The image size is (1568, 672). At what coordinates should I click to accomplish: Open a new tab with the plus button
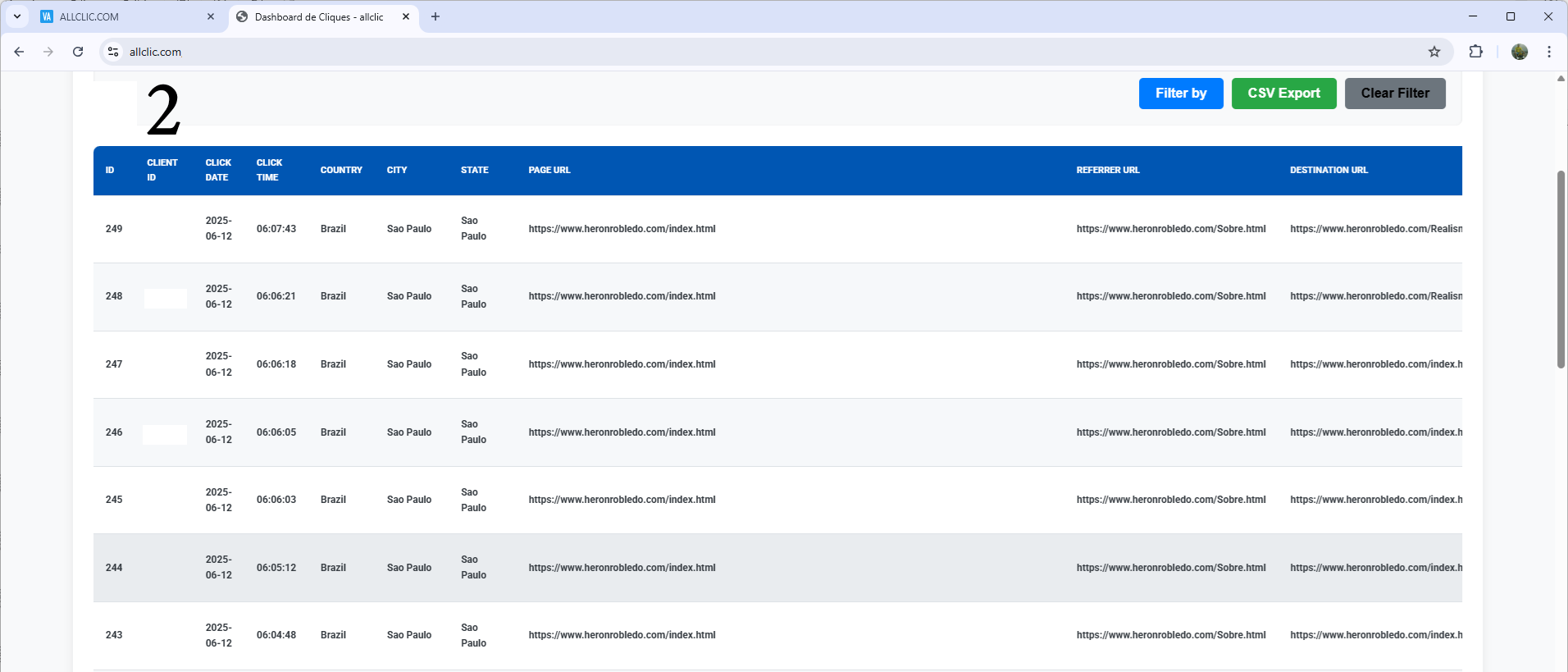pos(435,16)
